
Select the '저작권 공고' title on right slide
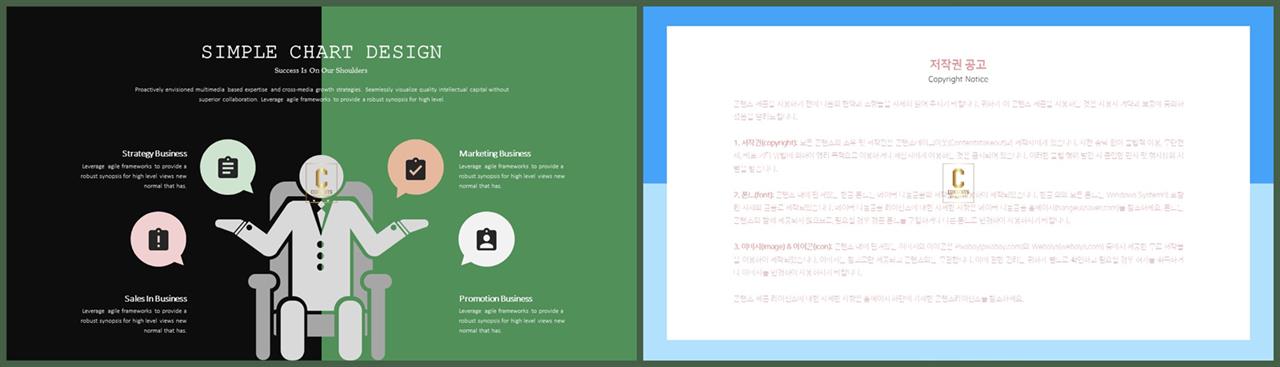pyautogui.click(x=958, y=64)
